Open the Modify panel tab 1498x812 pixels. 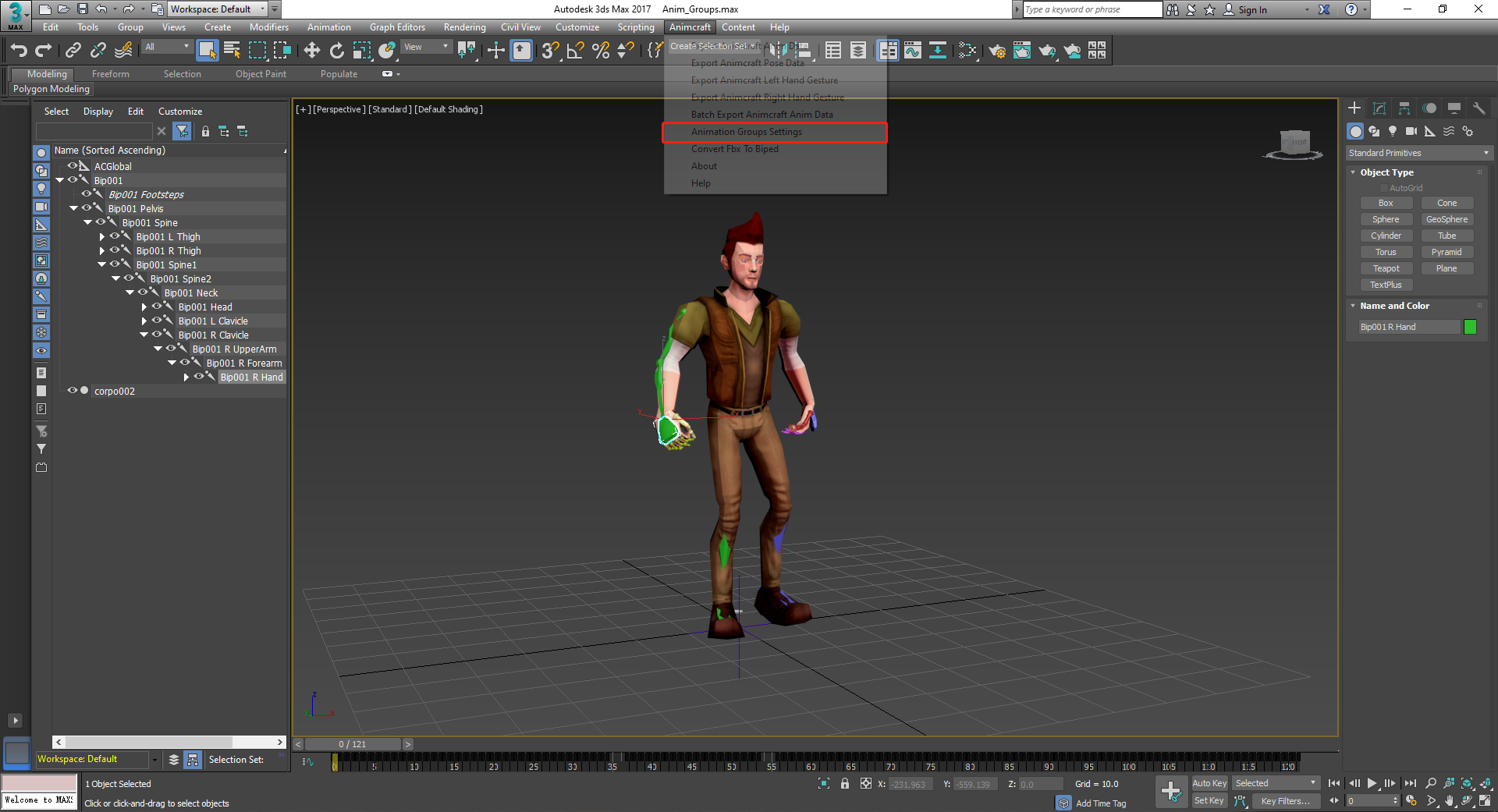[1379, 108]
